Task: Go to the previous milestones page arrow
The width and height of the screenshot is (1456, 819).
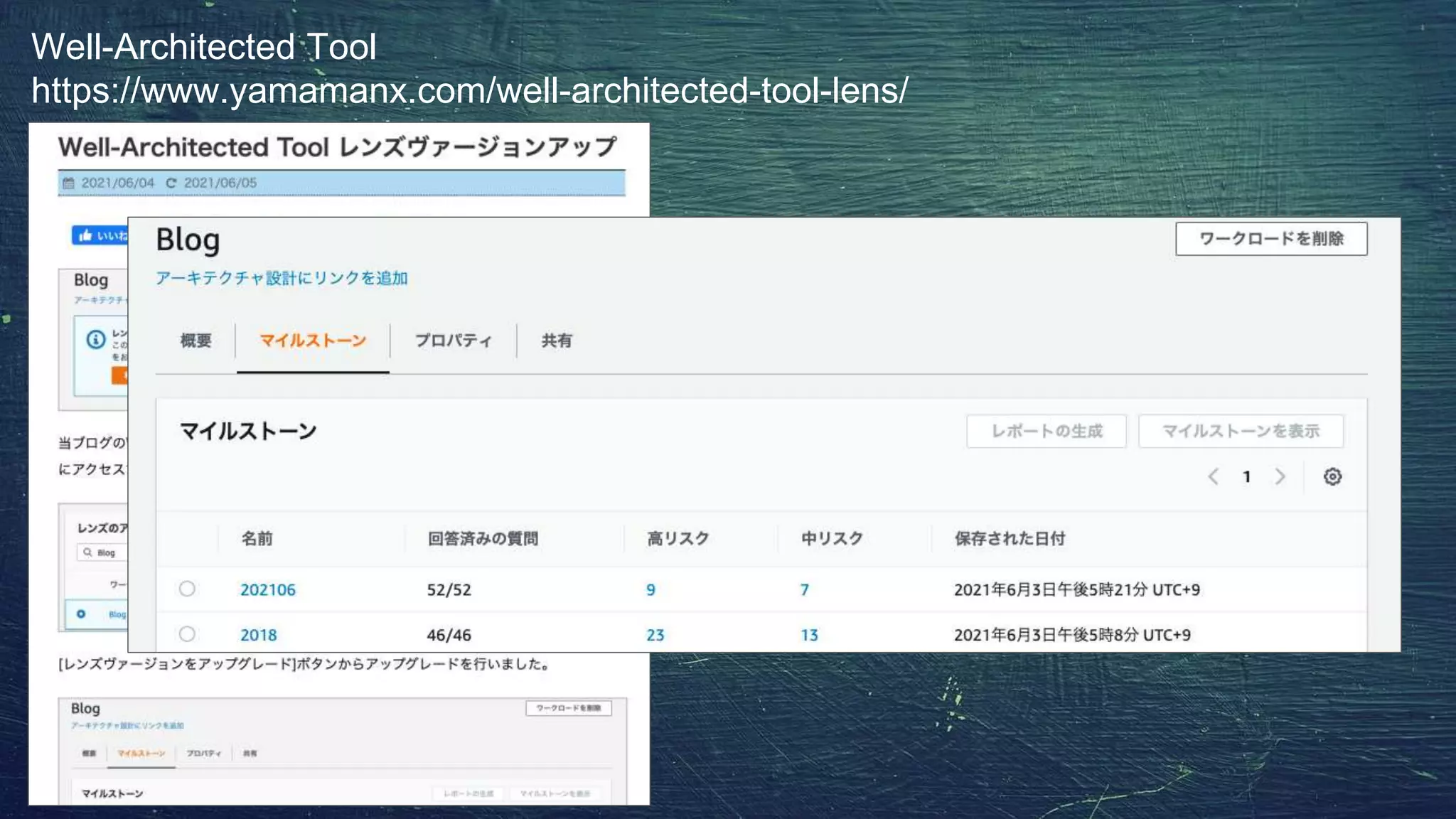Action: click(x=1214, y=476)
